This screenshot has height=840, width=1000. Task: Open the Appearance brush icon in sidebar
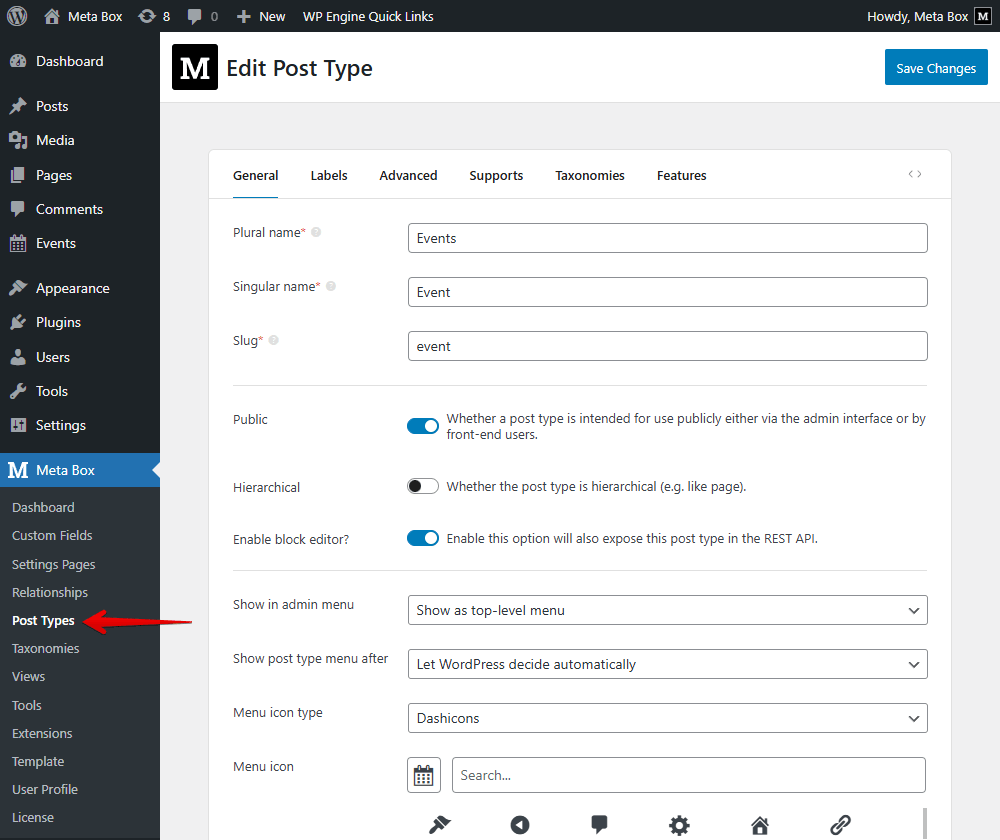tap(18, 288)
